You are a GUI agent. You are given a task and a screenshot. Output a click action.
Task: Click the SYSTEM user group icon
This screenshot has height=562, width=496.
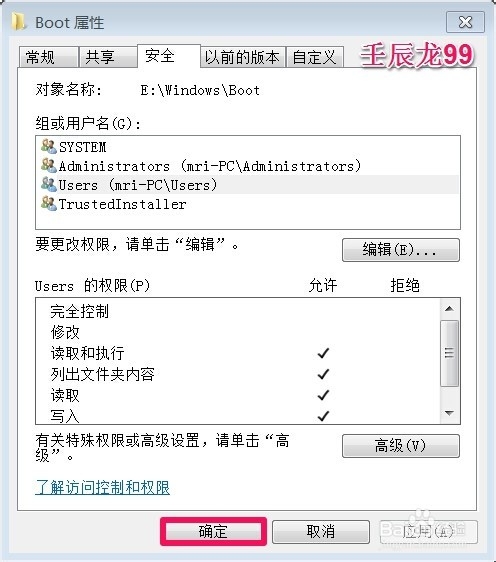[x=48, y=146]
